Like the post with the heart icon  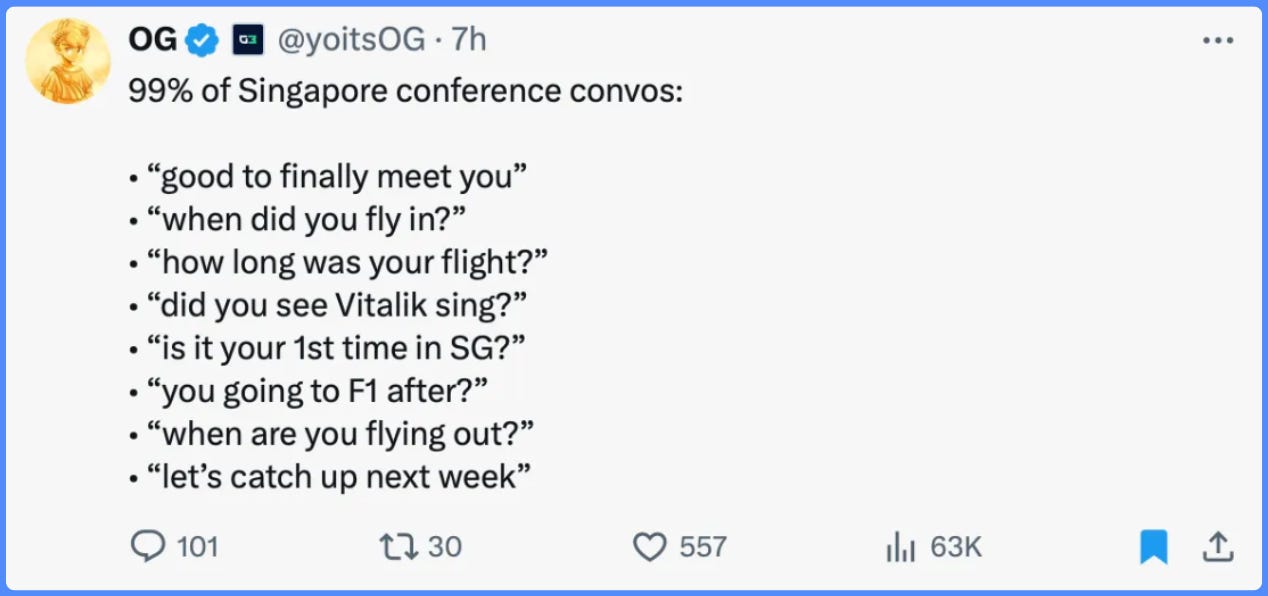650,547
